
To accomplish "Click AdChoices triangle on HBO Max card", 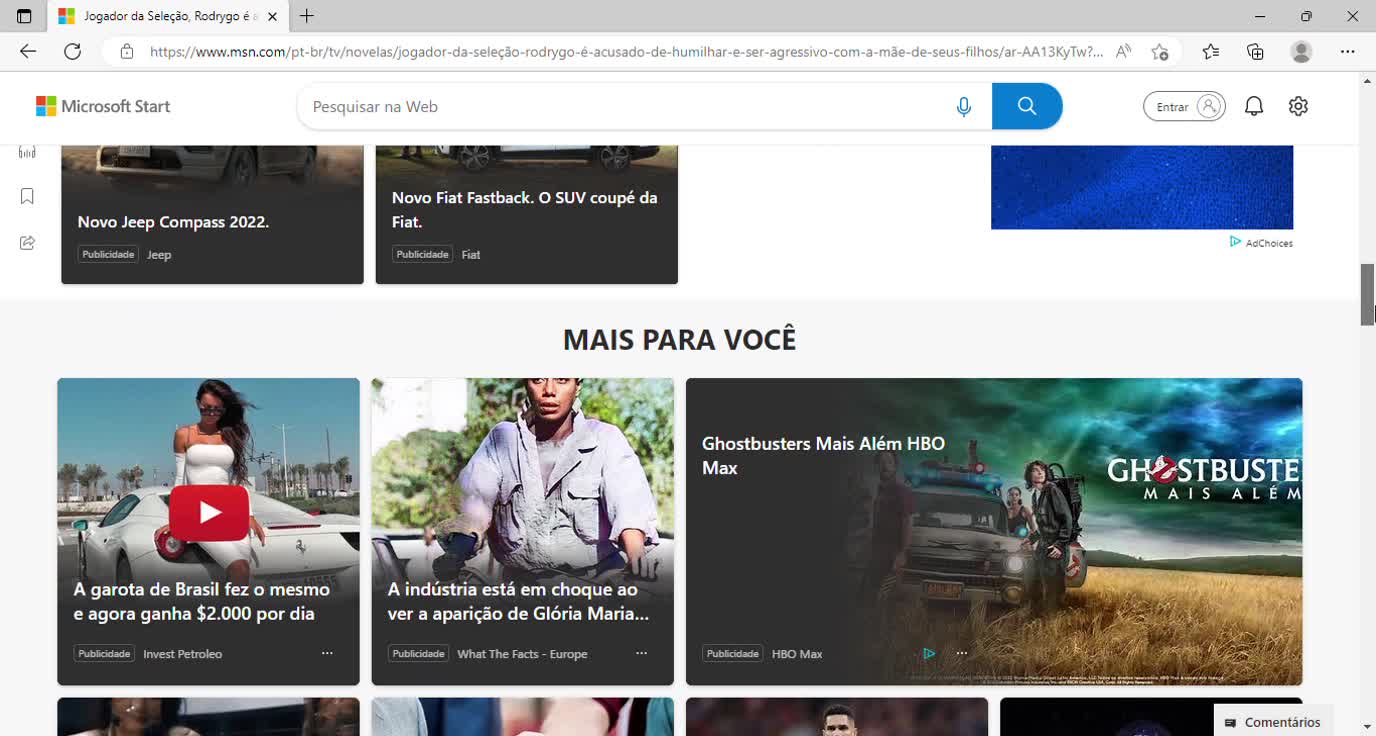I will point(929,653).
